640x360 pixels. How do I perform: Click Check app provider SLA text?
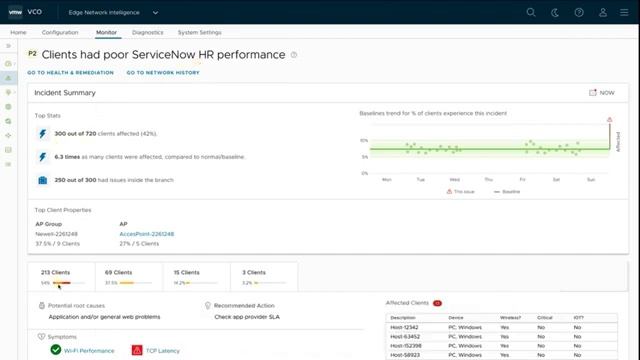[x=247, y=317]
